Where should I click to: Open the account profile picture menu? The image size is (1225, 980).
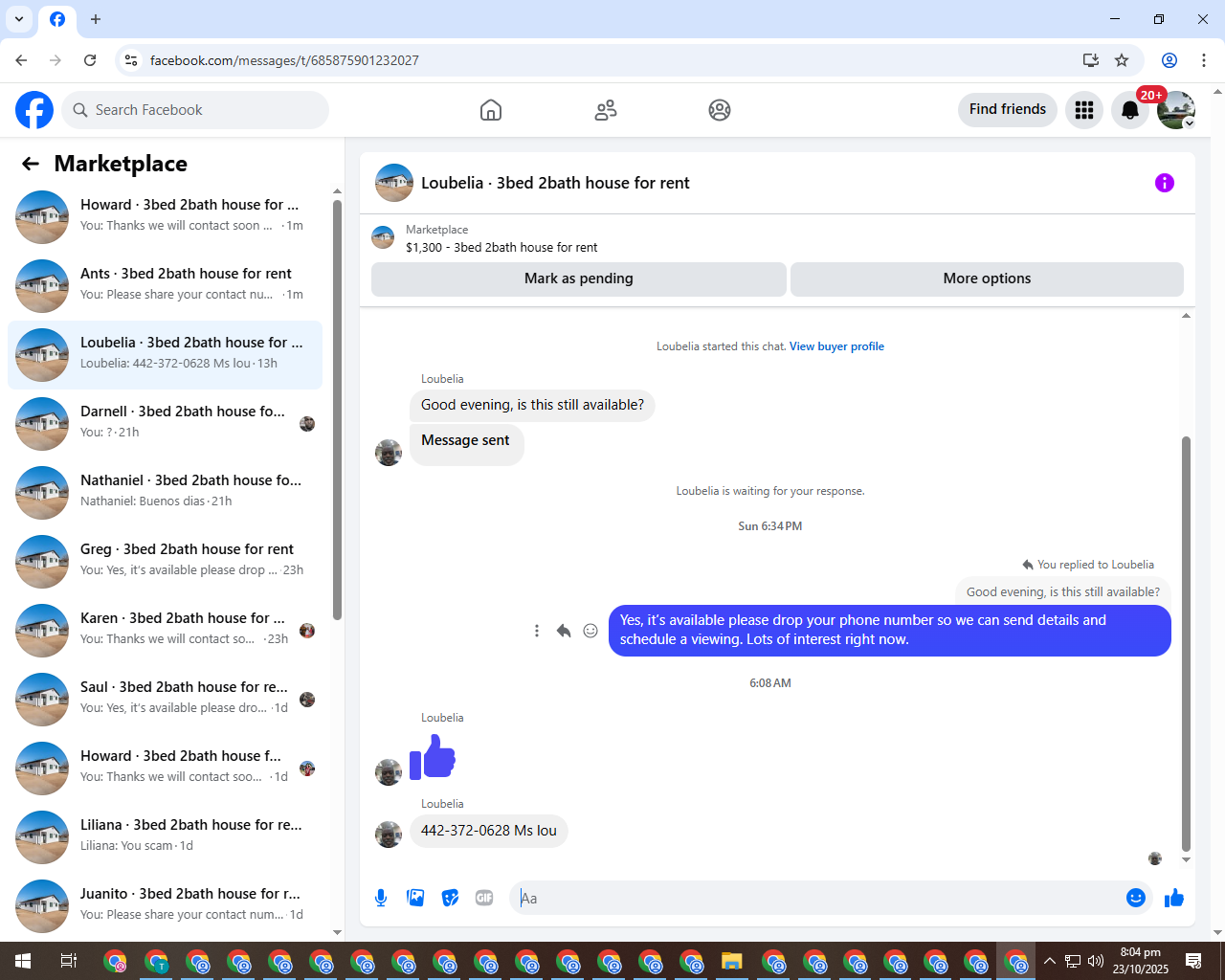[1176, 110]
